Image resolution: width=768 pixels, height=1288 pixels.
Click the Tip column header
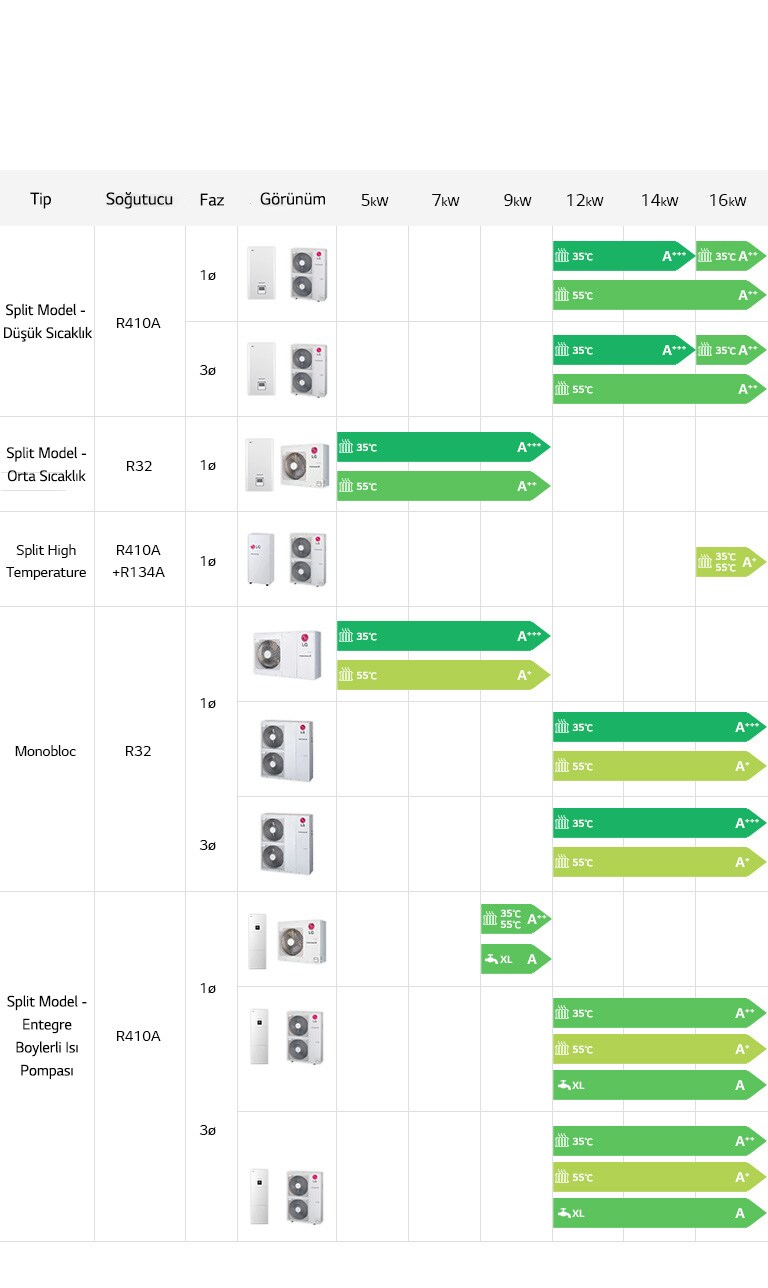click(x=41, y=199)
